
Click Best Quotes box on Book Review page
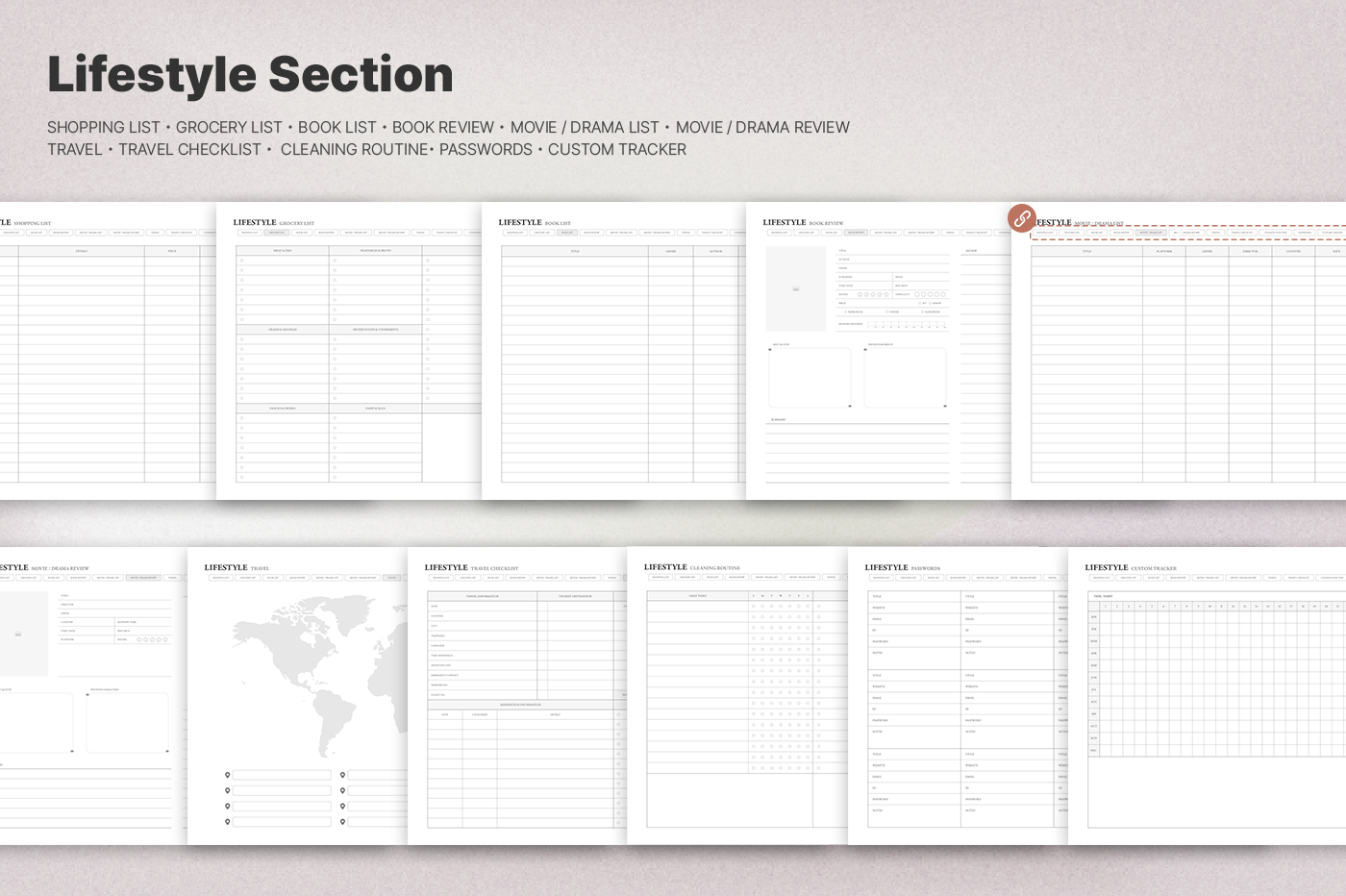pyautogui.click(x=810, y=378)
